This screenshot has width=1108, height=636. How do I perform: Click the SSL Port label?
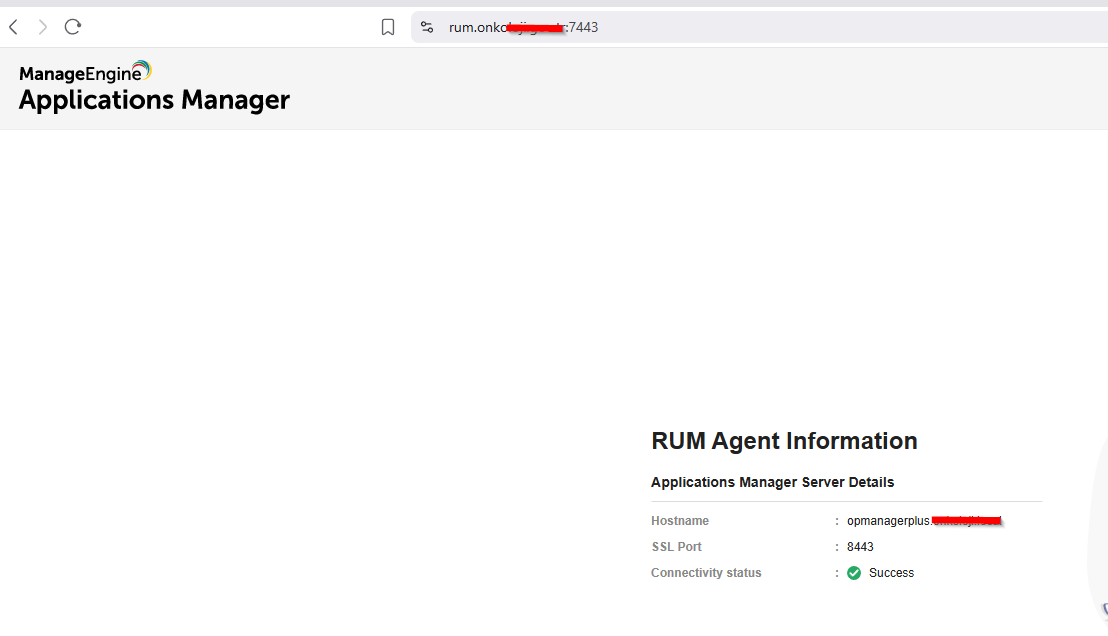[677, 547]
